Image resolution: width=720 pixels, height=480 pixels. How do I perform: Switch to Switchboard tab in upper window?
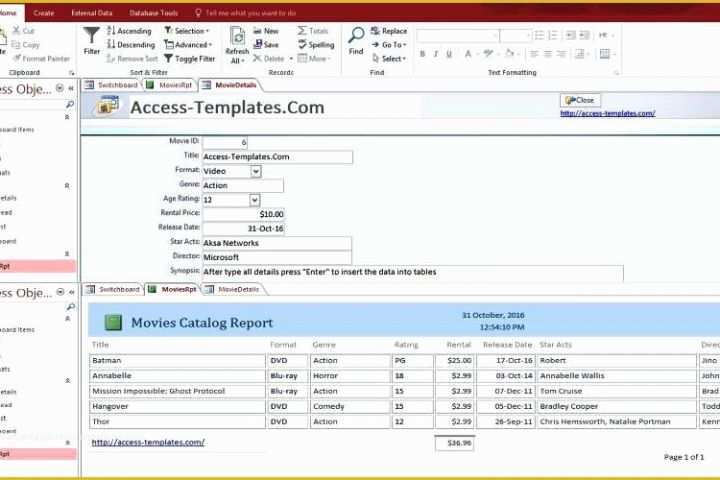[x=112, y=85]
